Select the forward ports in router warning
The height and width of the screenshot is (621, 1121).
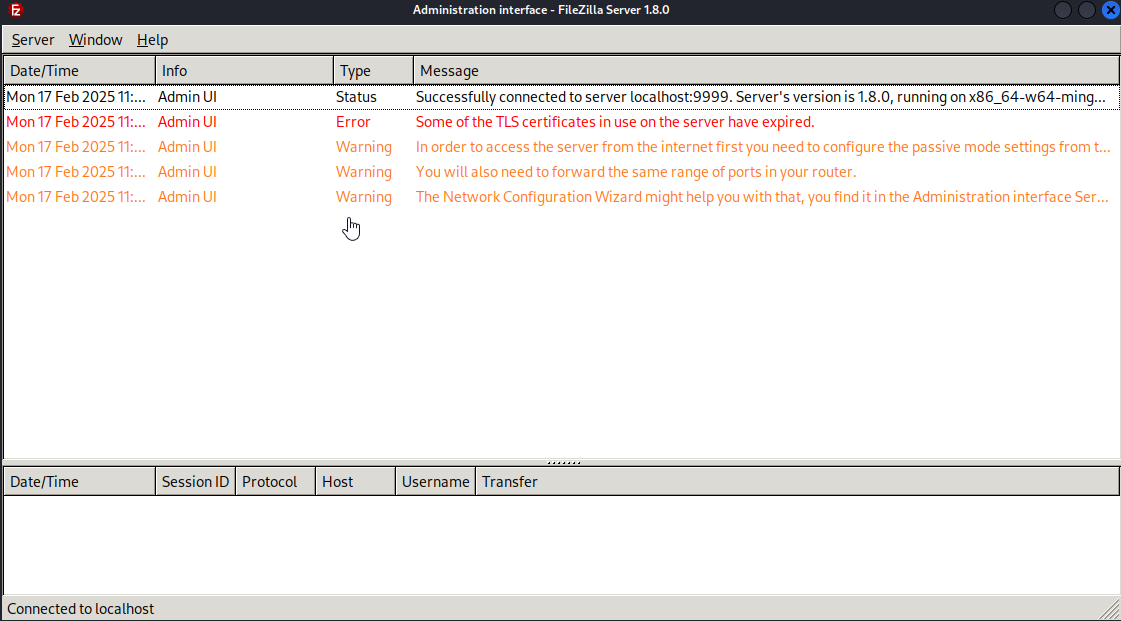point(561,172)
